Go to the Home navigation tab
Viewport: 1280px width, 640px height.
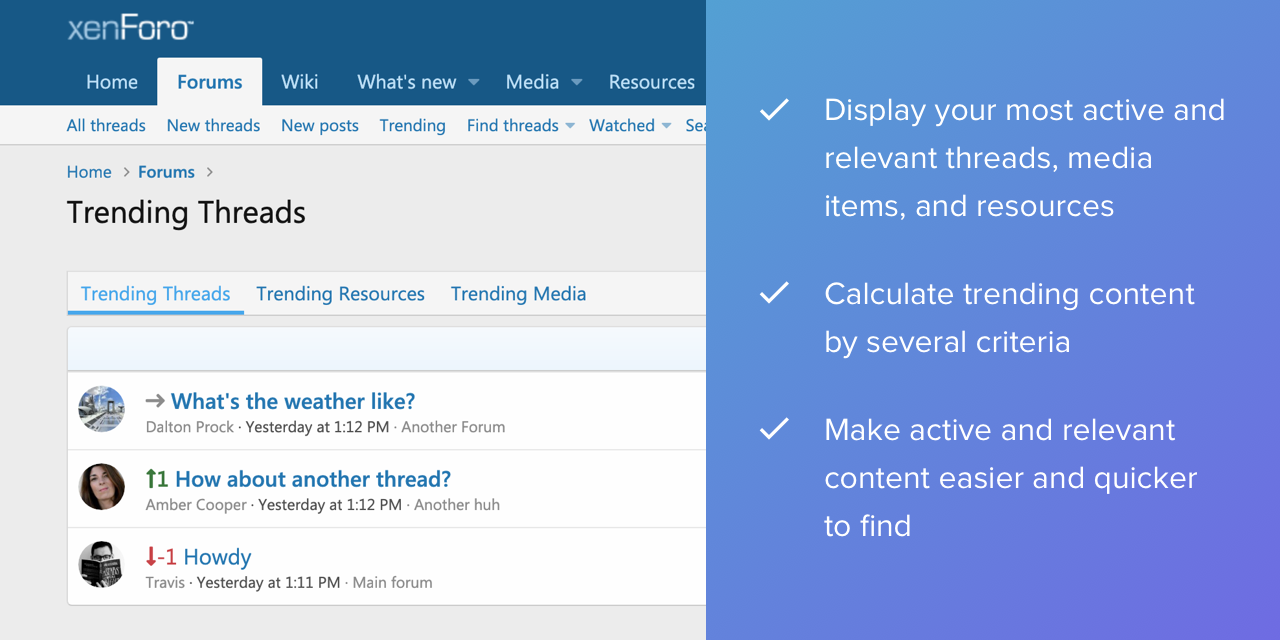(112, 82)
